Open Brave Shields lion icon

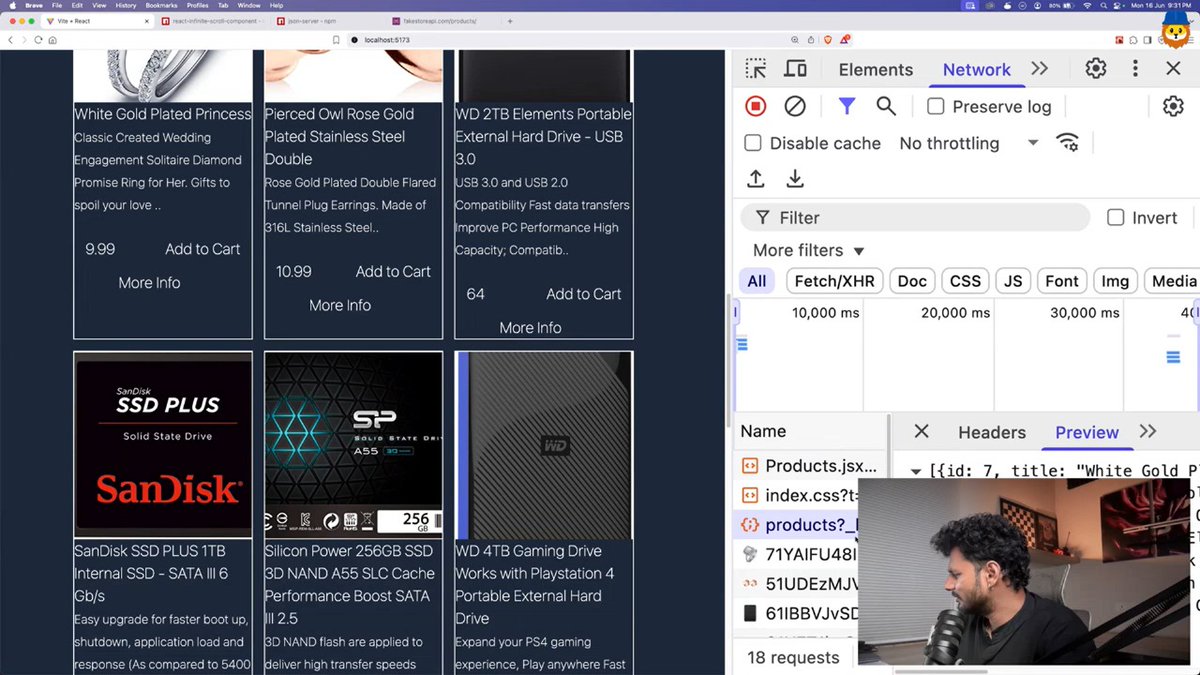(828, 40)
